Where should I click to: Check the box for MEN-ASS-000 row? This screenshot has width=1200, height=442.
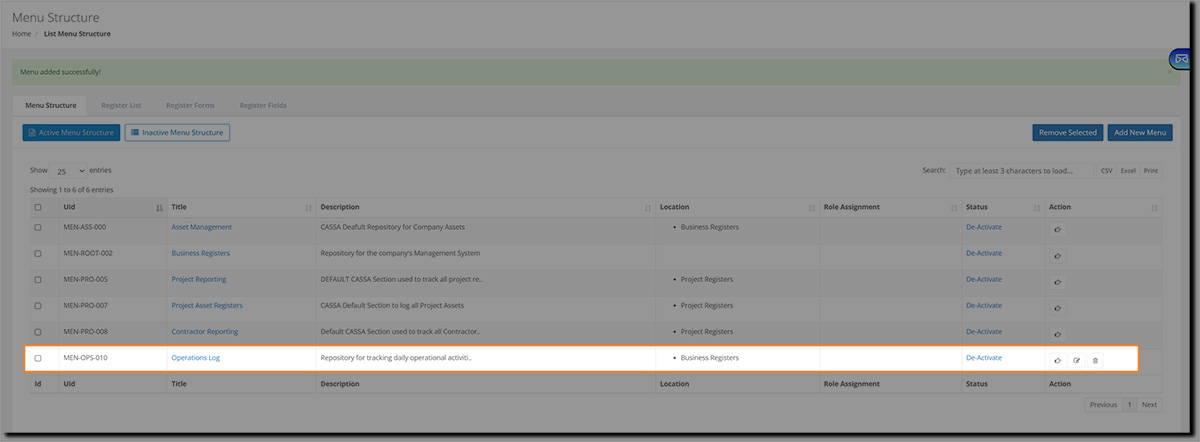pos(38,227)
